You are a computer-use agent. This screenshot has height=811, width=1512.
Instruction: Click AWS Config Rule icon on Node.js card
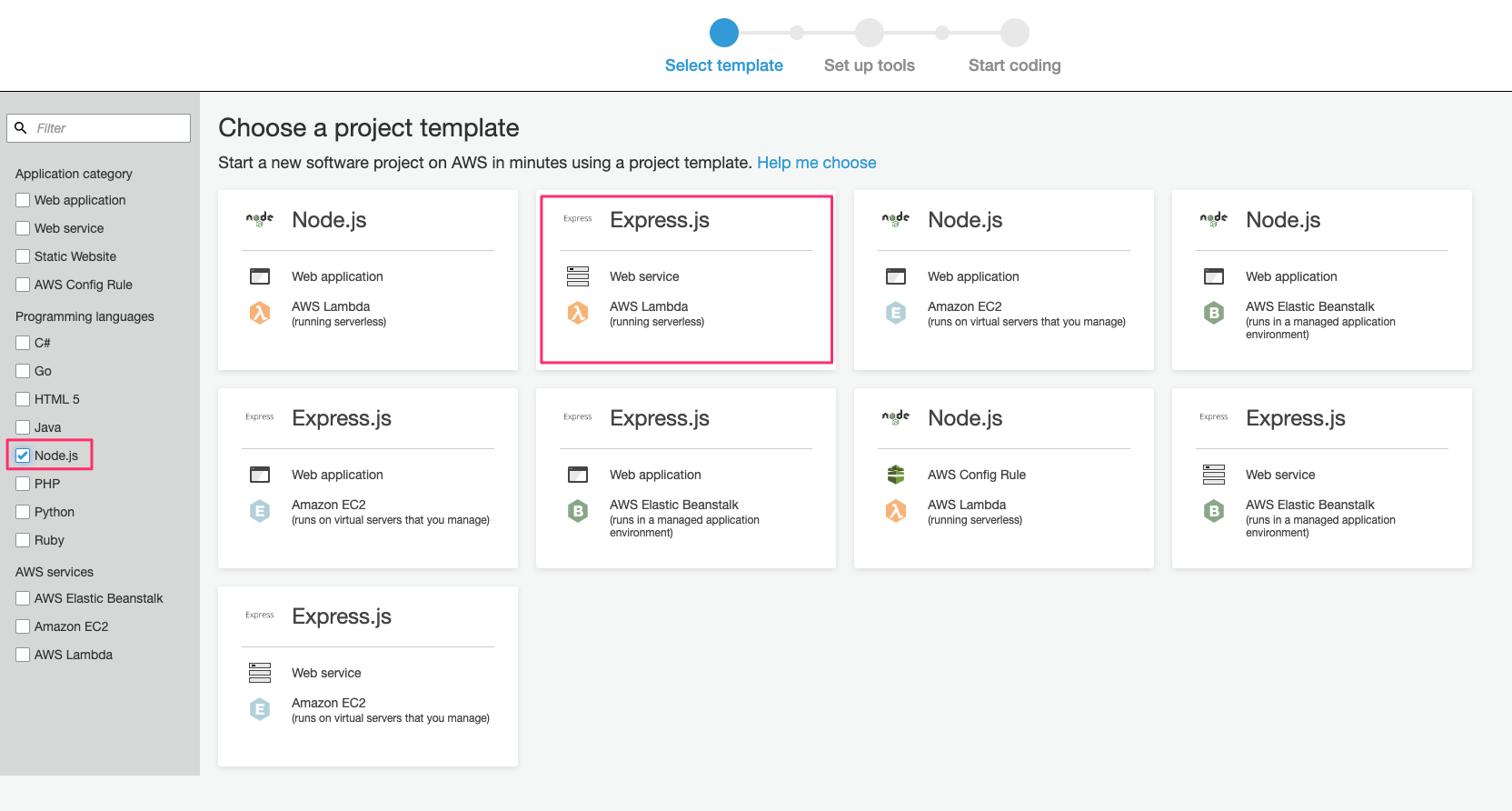(896, 475)
